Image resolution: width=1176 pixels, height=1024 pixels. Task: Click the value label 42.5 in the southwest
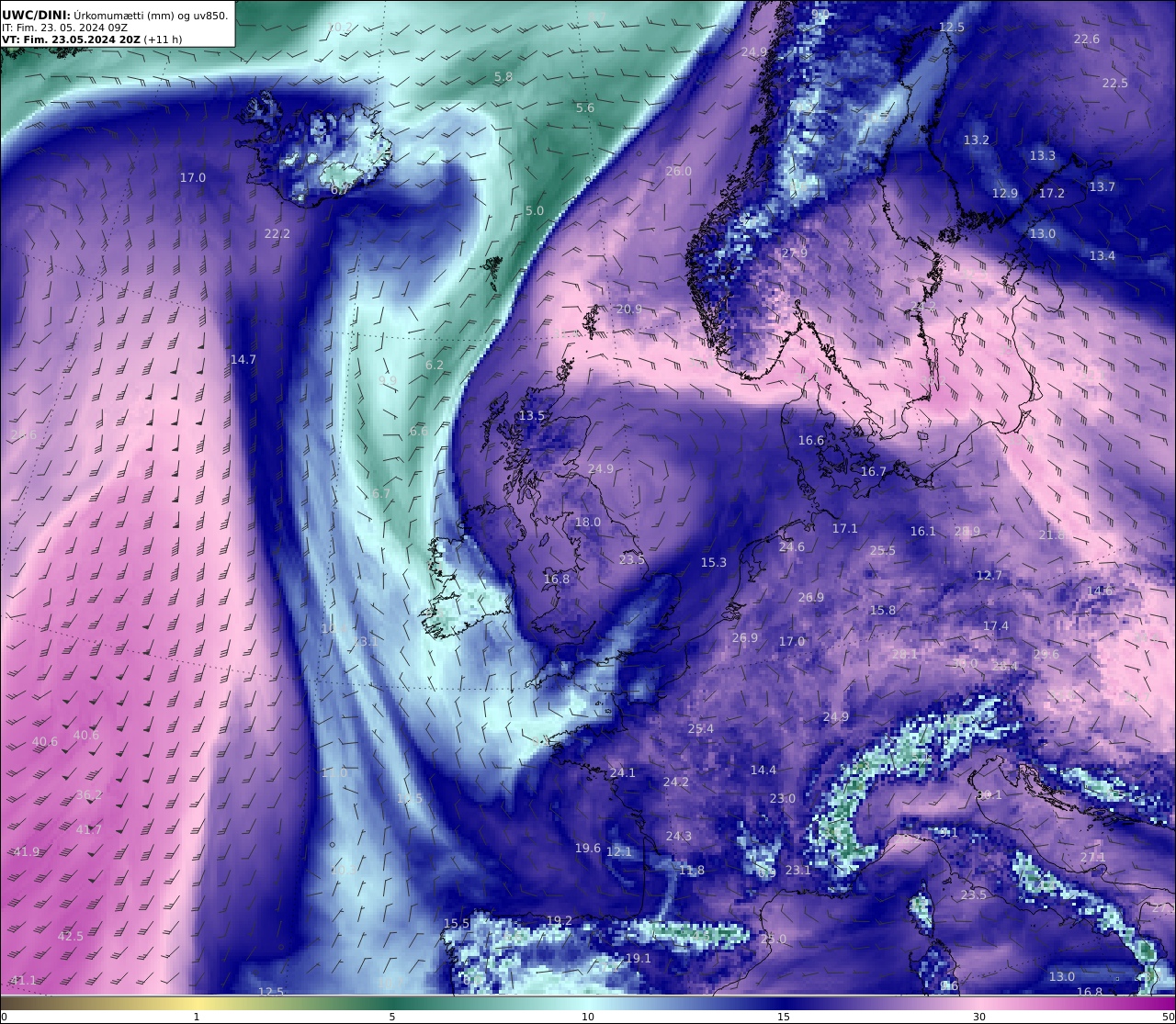point(70,937)
